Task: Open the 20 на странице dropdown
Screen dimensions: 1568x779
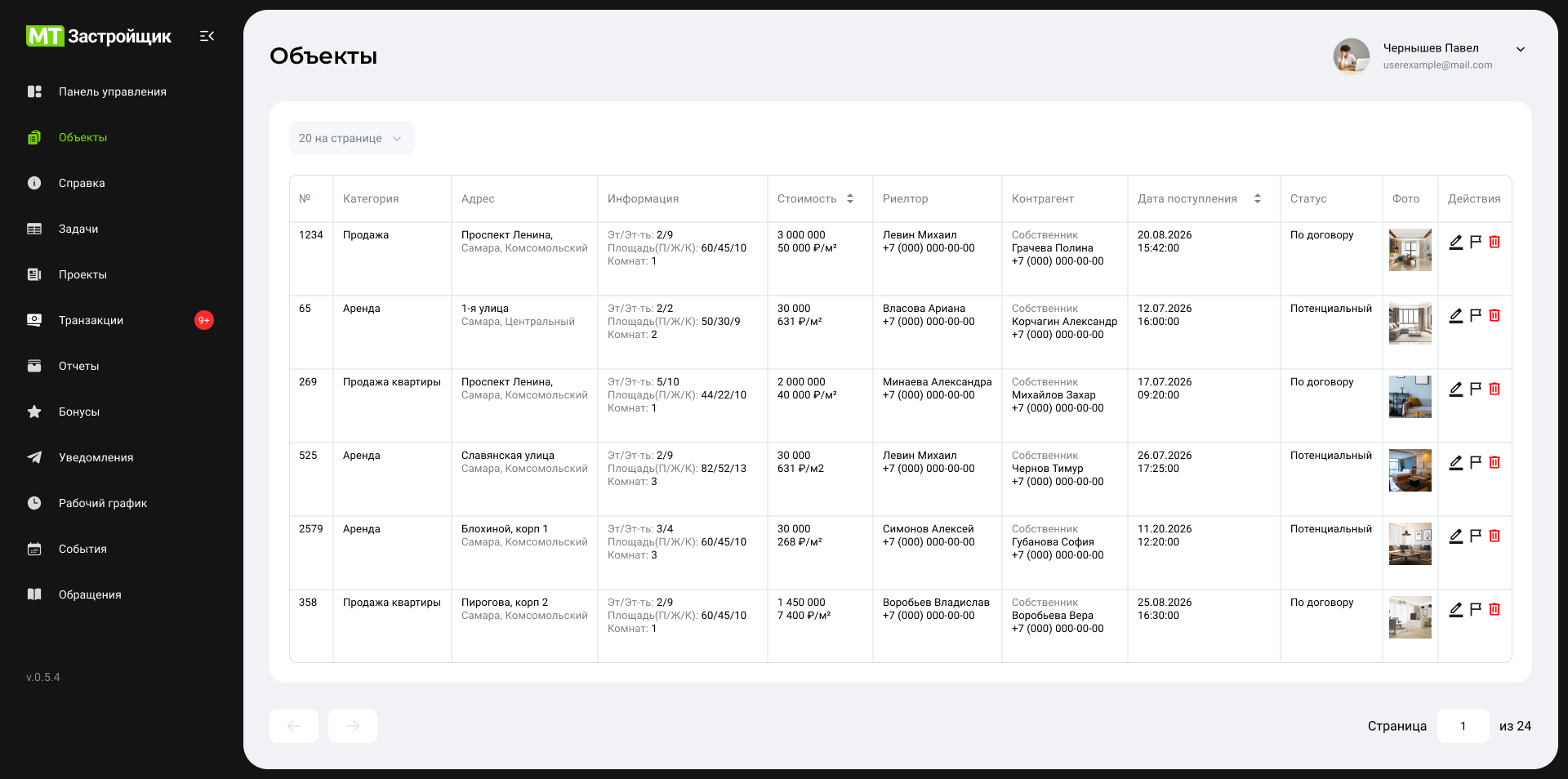Action: coord(351,138)
